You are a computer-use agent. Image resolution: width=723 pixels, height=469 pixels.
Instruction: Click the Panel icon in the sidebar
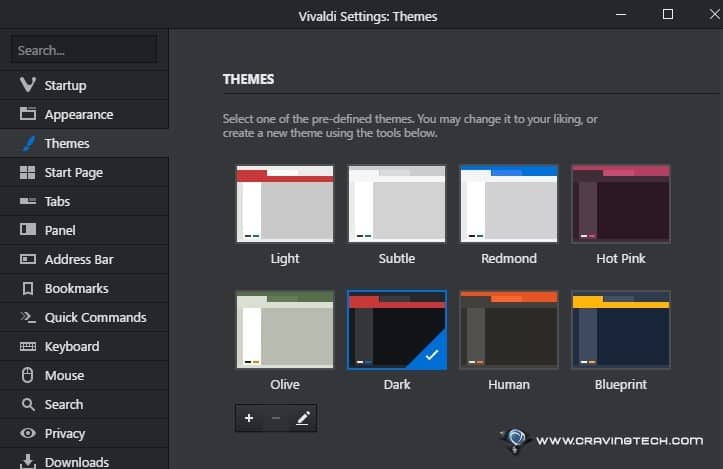(28, 229)
